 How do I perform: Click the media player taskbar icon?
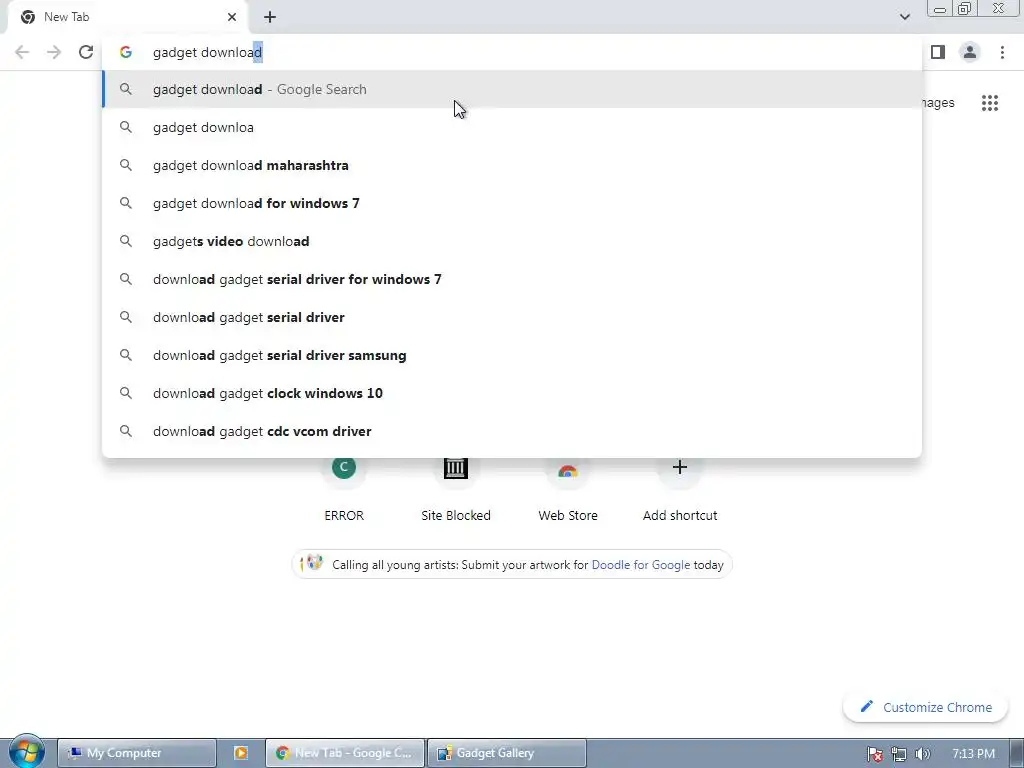click(x=240, y=753)
